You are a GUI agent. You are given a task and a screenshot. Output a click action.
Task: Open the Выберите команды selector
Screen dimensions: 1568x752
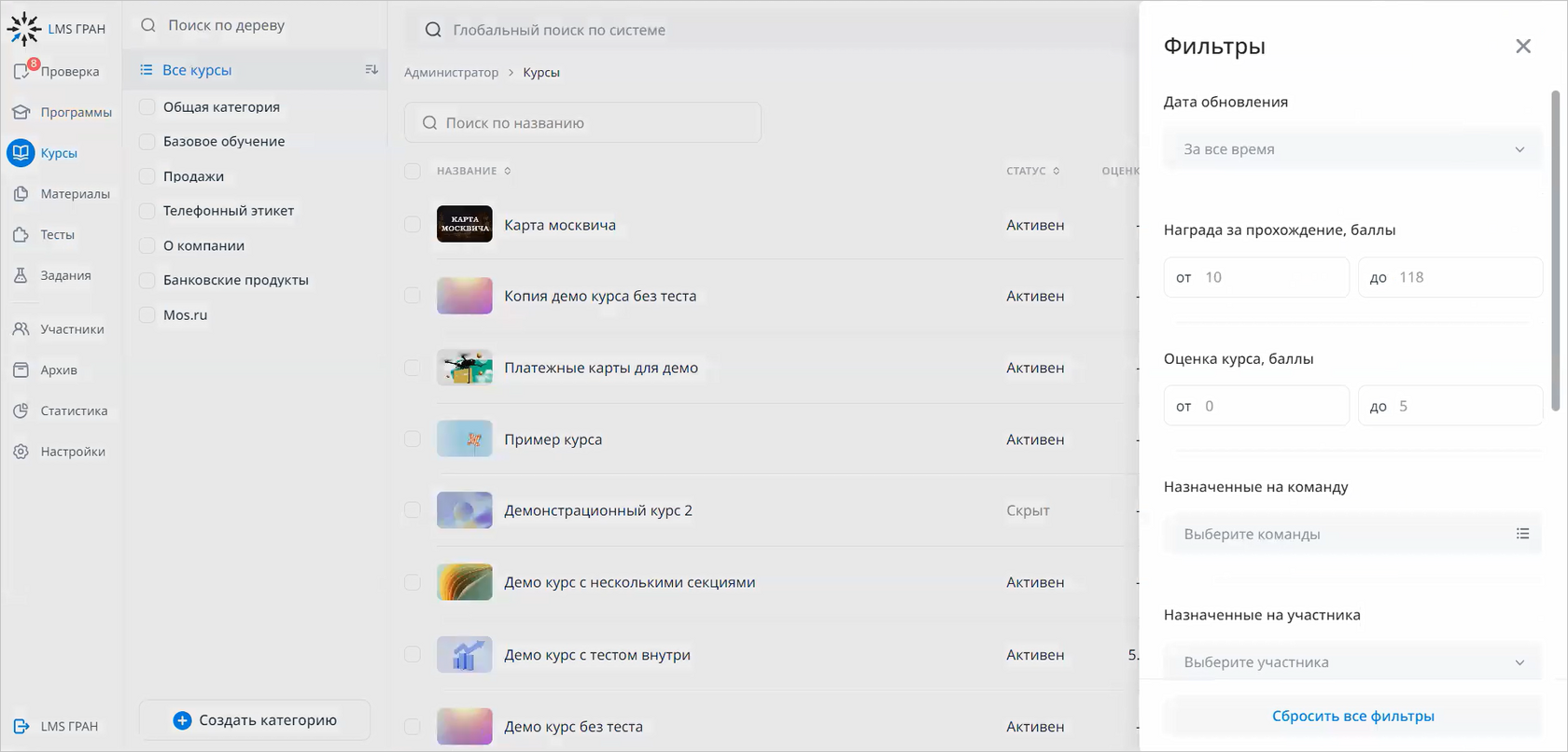[1352, 534]
